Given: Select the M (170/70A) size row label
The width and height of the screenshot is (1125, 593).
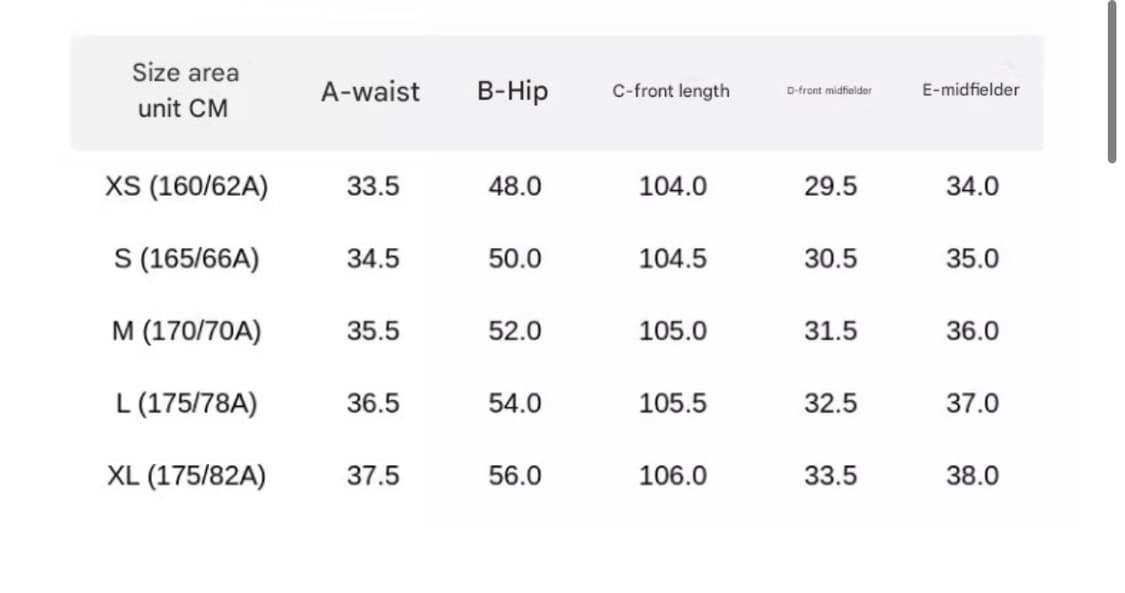Looking at the screenshot, I should coord(186,331).
